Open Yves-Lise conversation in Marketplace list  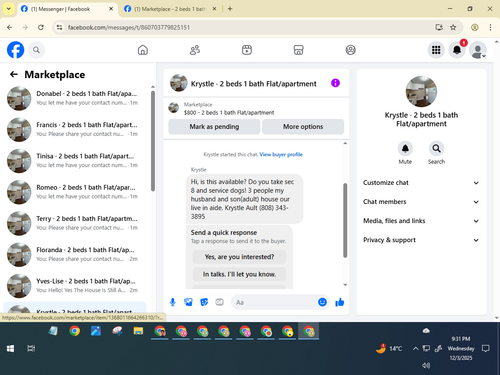click(75, 286)
